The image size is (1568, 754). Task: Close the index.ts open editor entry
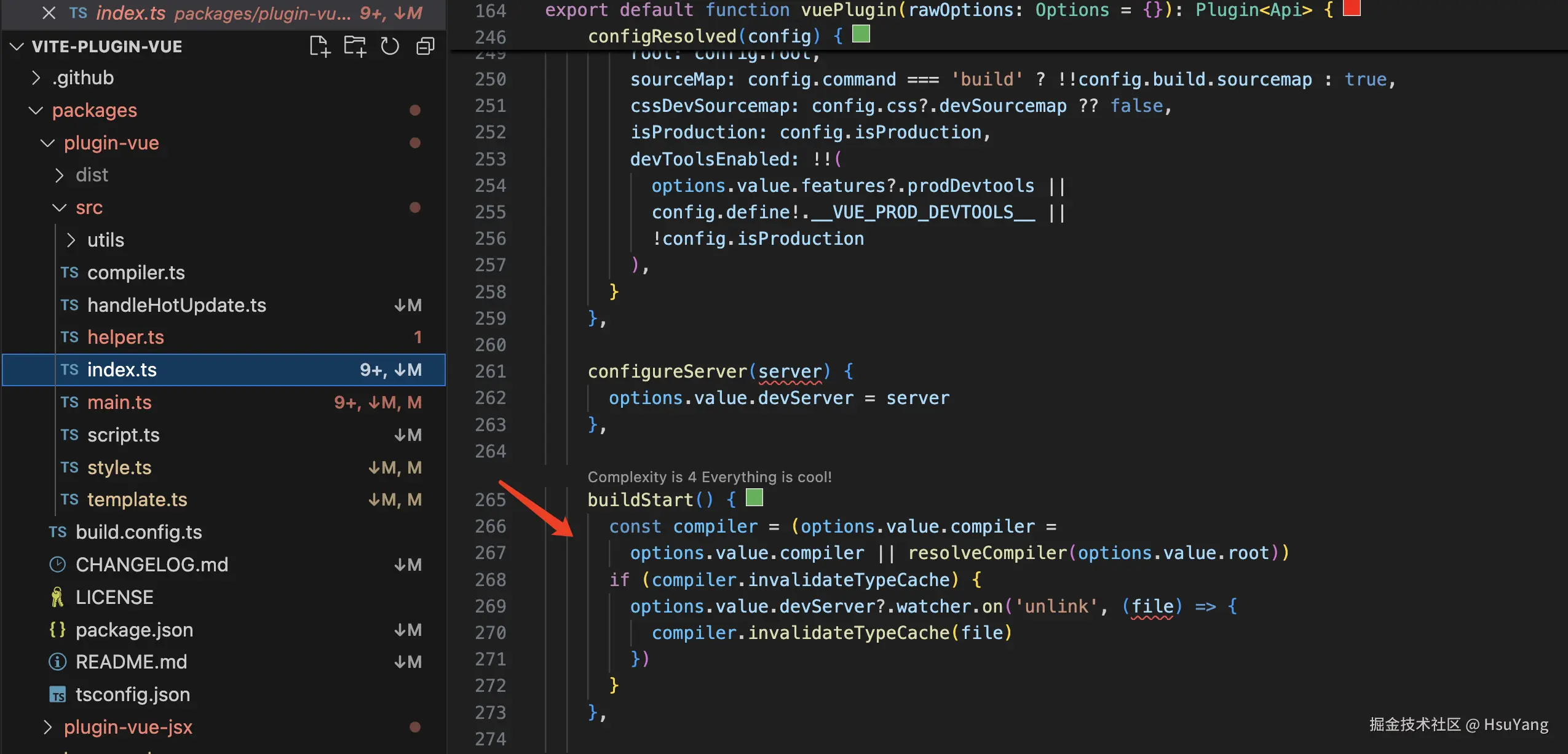49,13
